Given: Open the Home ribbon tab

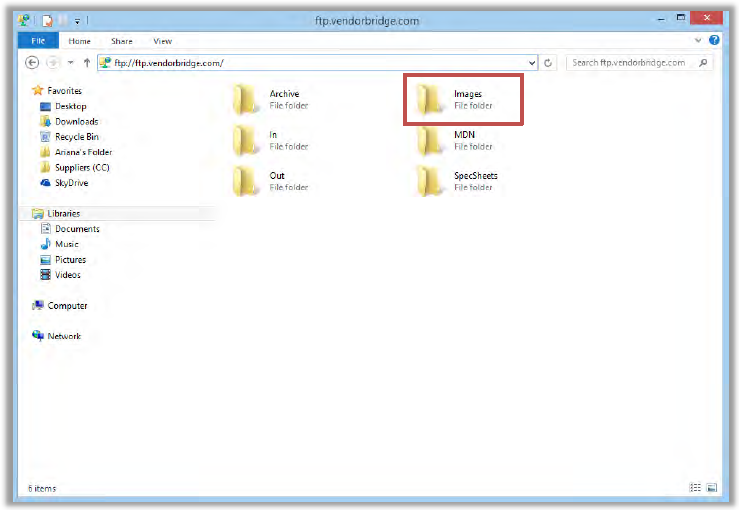Looking at the screenshot, I should (79, 41).
